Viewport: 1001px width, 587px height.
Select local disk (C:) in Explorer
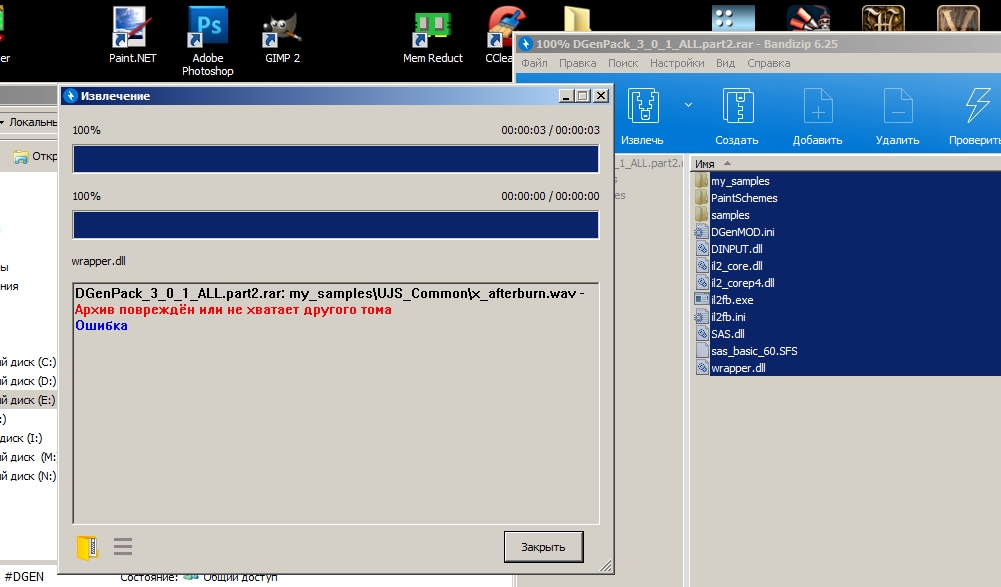(28, 362)
